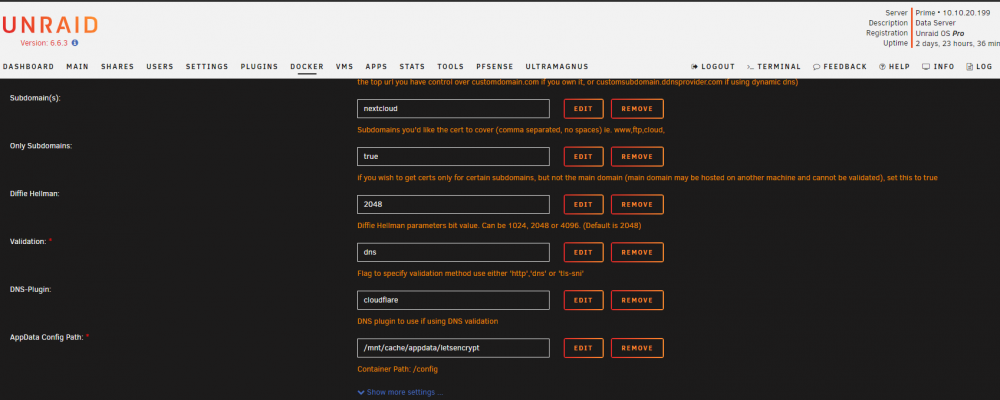Screen dimensions: 1000x400
Task: Remove the DNS-Plugin setting
Action: 637,300
